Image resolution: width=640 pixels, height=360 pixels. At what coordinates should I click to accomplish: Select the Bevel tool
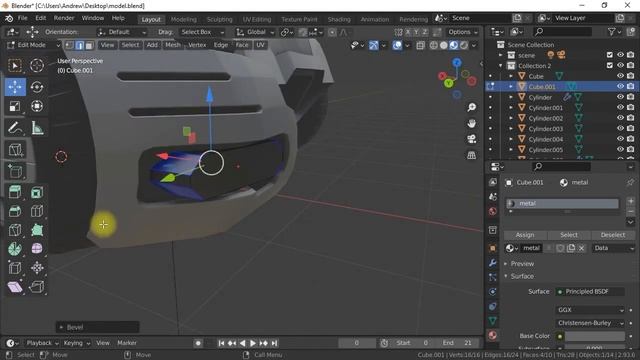pos(15,211)
